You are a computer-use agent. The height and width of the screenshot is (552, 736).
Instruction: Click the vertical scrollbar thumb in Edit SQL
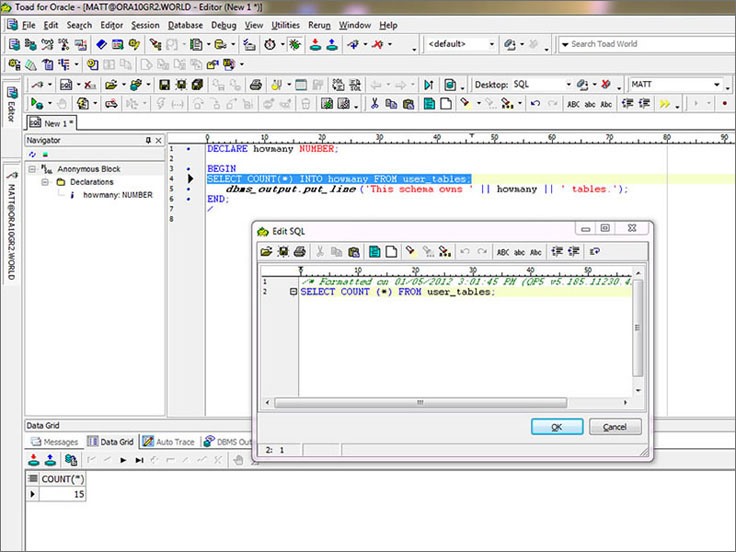[x=637, y=328]
